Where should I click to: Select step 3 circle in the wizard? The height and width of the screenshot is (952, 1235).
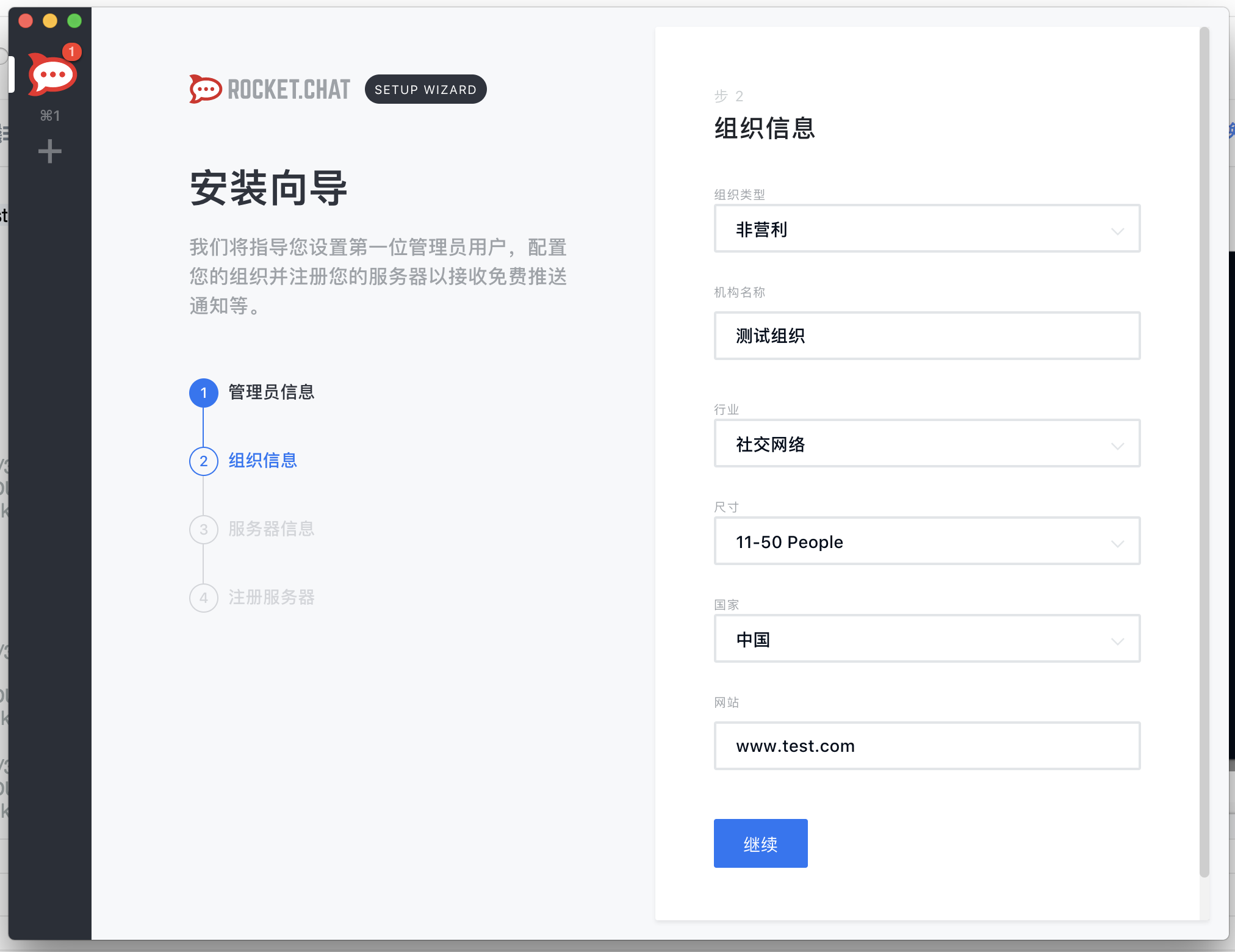point(204,530)
